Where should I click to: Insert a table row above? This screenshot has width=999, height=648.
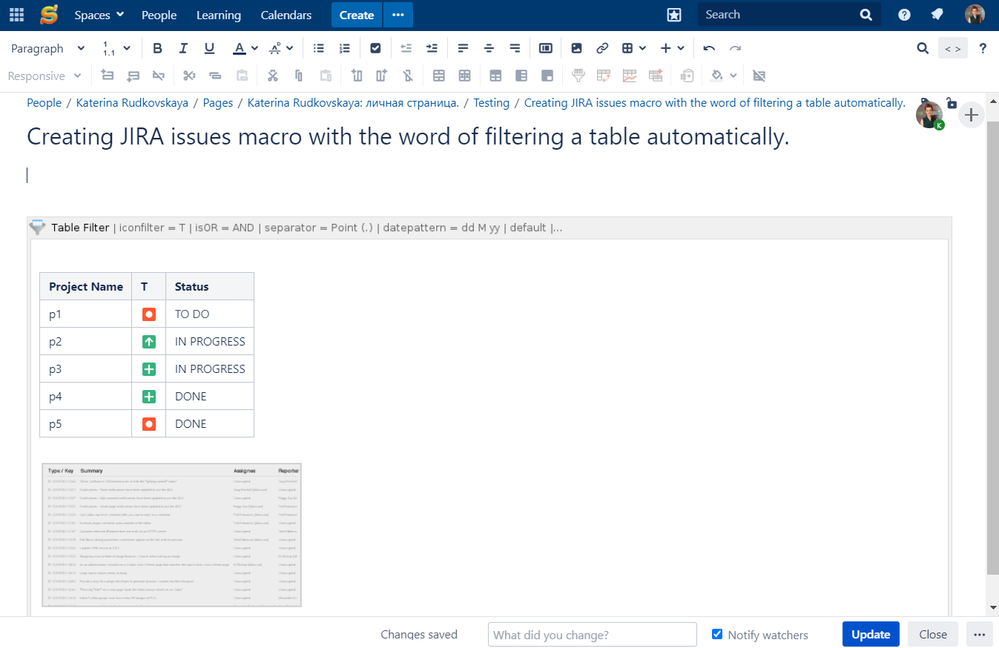click(x=107, y=76)
